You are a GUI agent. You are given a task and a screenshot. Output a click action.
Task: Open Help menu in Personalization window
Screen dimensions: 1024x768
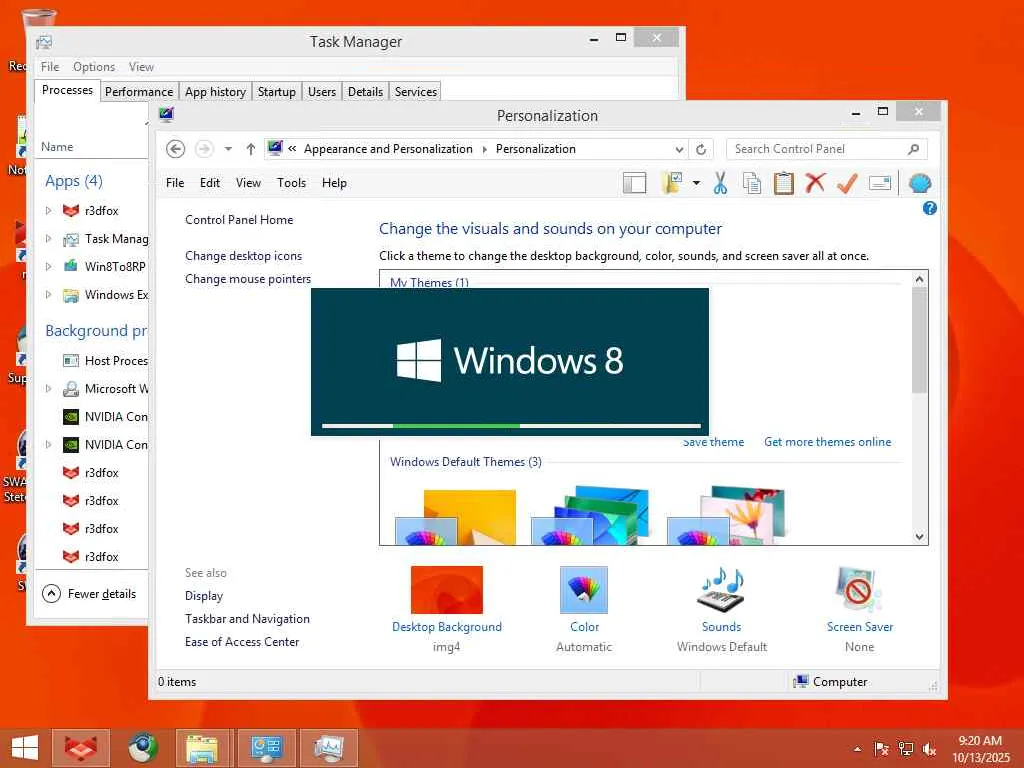(x=334, y=183)
